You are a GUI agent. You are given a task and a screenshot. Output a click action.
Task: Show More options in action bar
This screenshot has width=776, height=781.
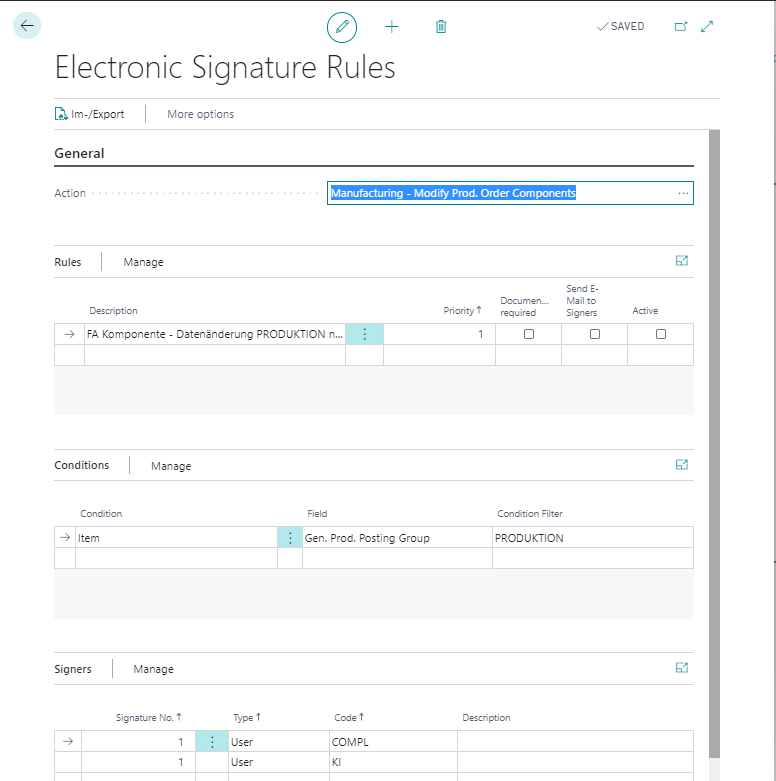coord(200,114)
